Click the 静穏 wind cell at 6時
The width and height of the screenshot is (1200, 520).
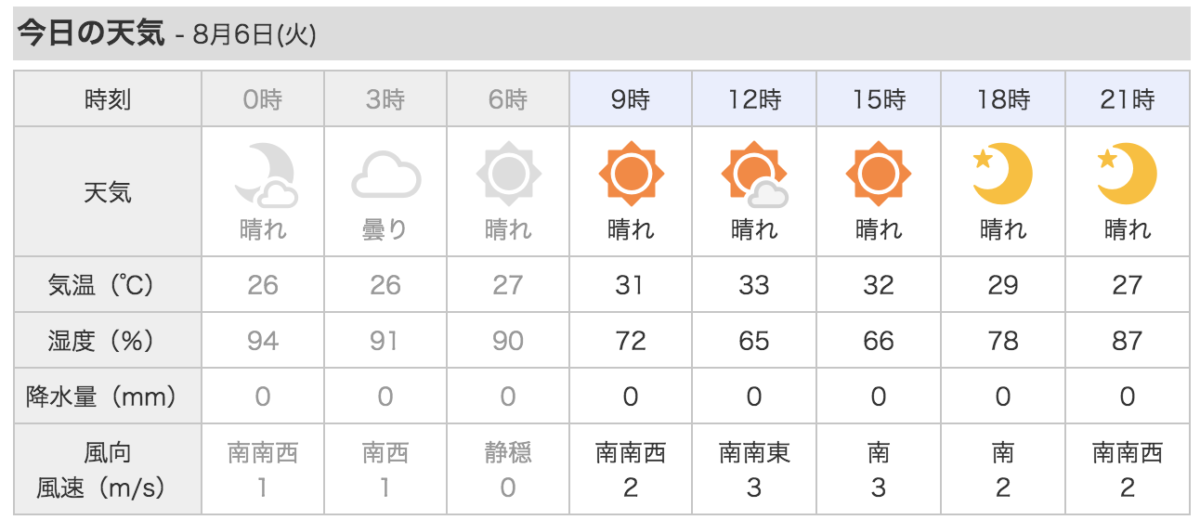(x=508, y=454)
